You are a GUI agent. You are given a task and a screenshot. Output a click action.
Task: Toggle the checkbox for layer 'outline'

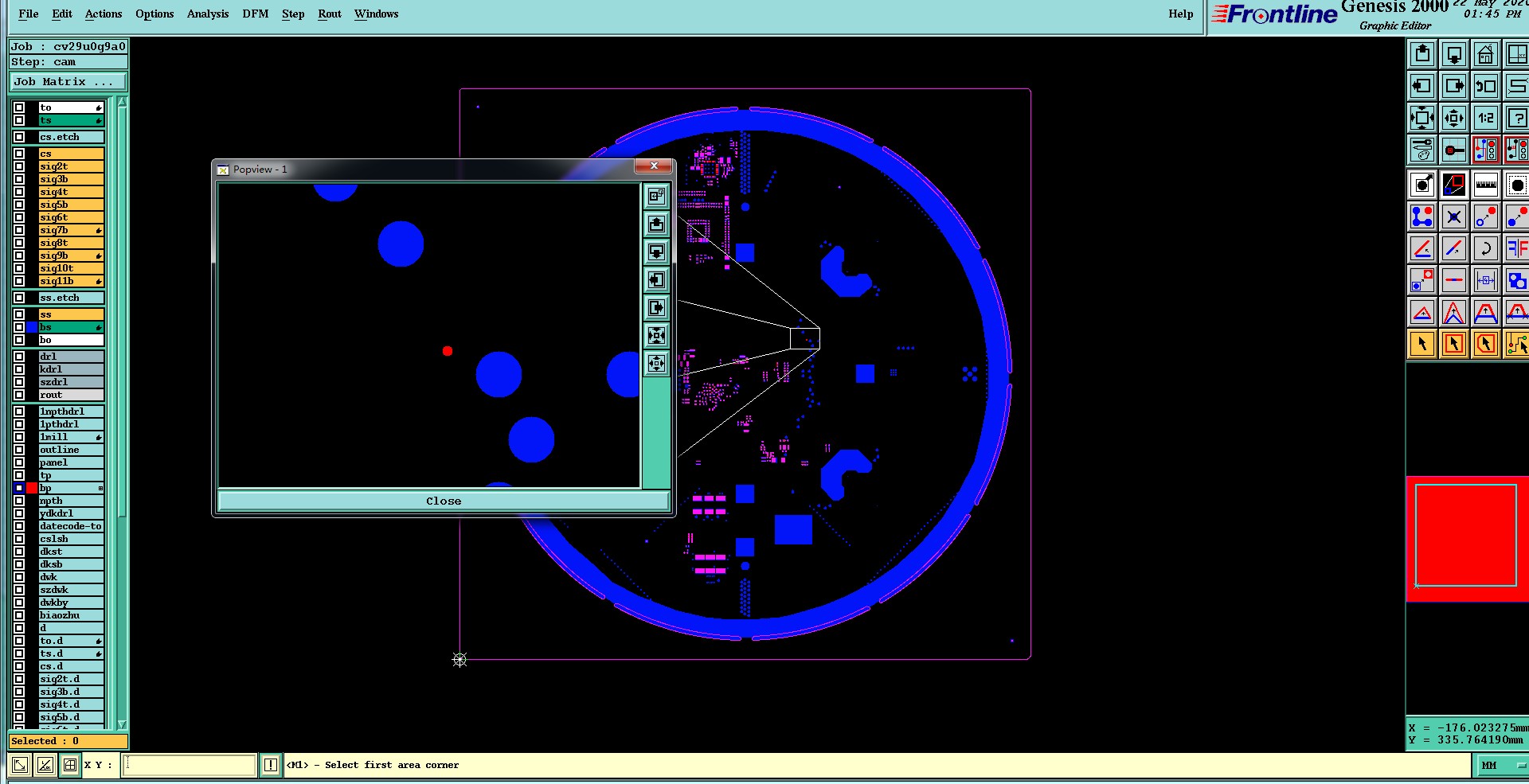pos(19,450)
